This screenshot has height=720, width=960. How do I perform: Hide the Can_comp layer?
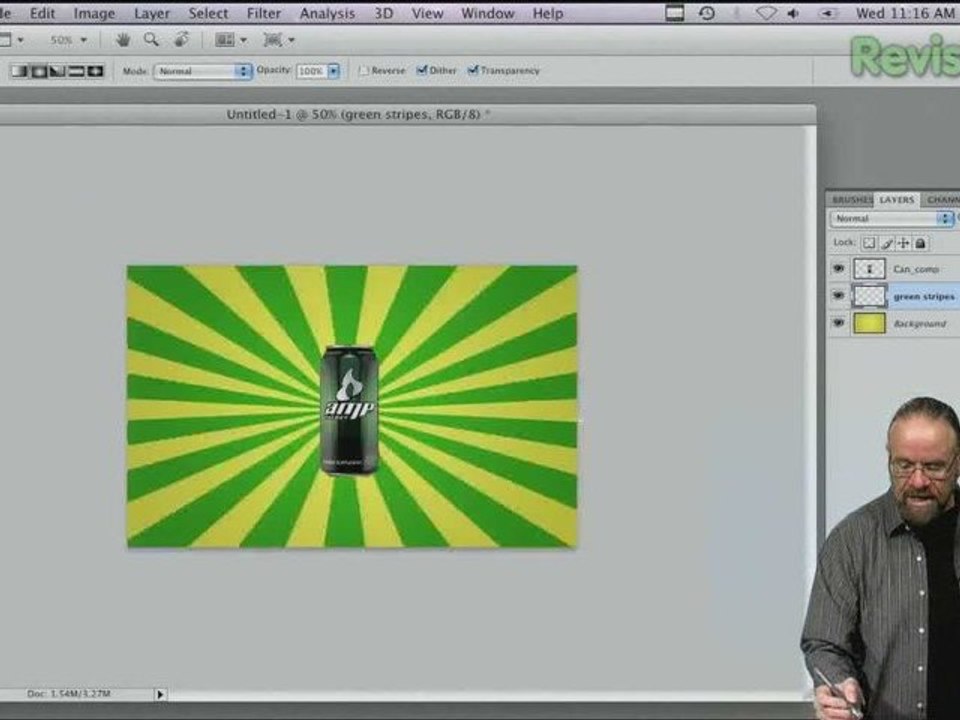pos(839,269)
